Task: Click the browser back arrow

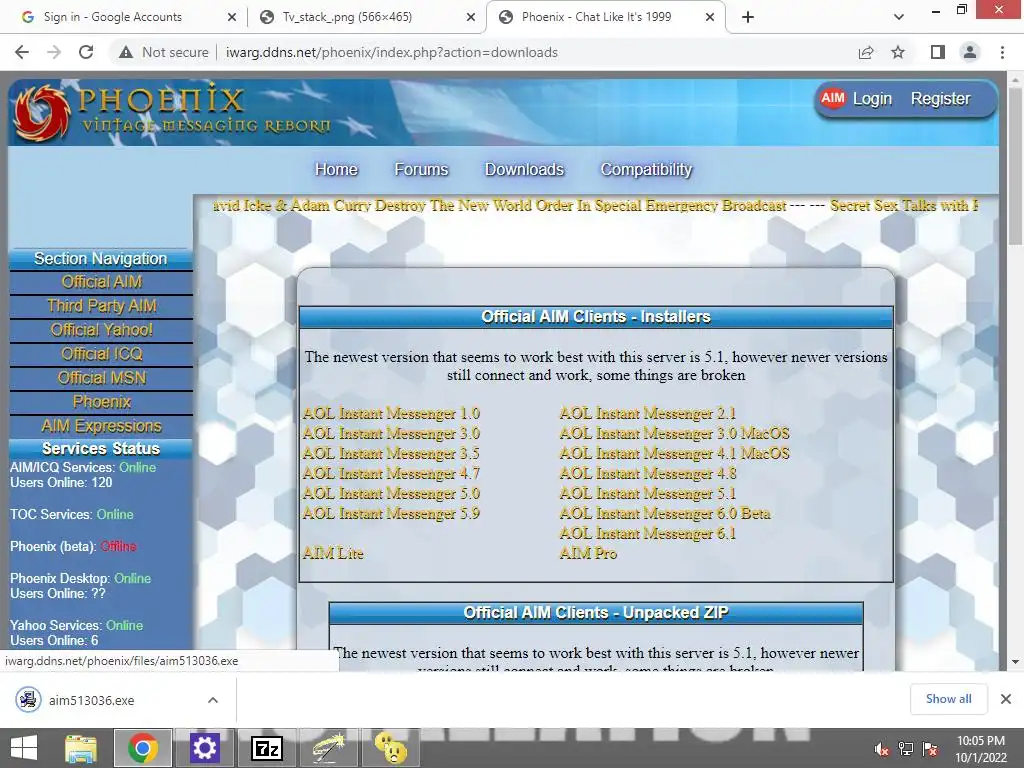Action: tap(22, 52)
